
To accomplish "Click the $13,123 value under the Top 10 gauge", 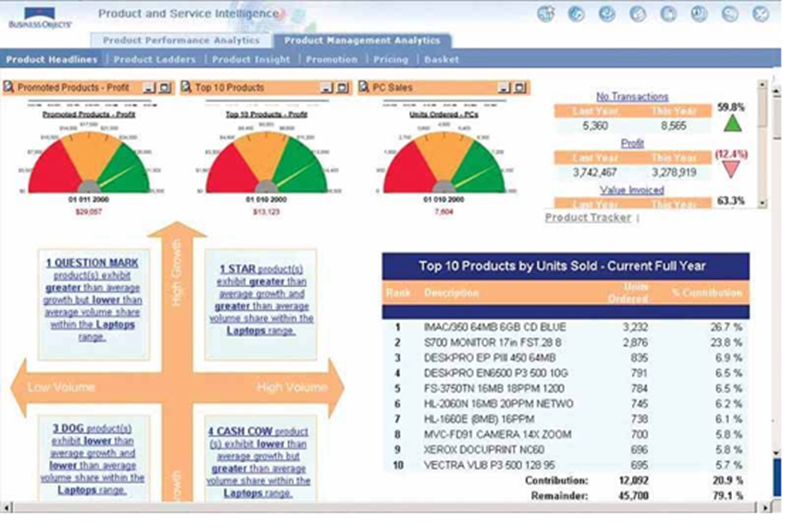I will (266, 212).
